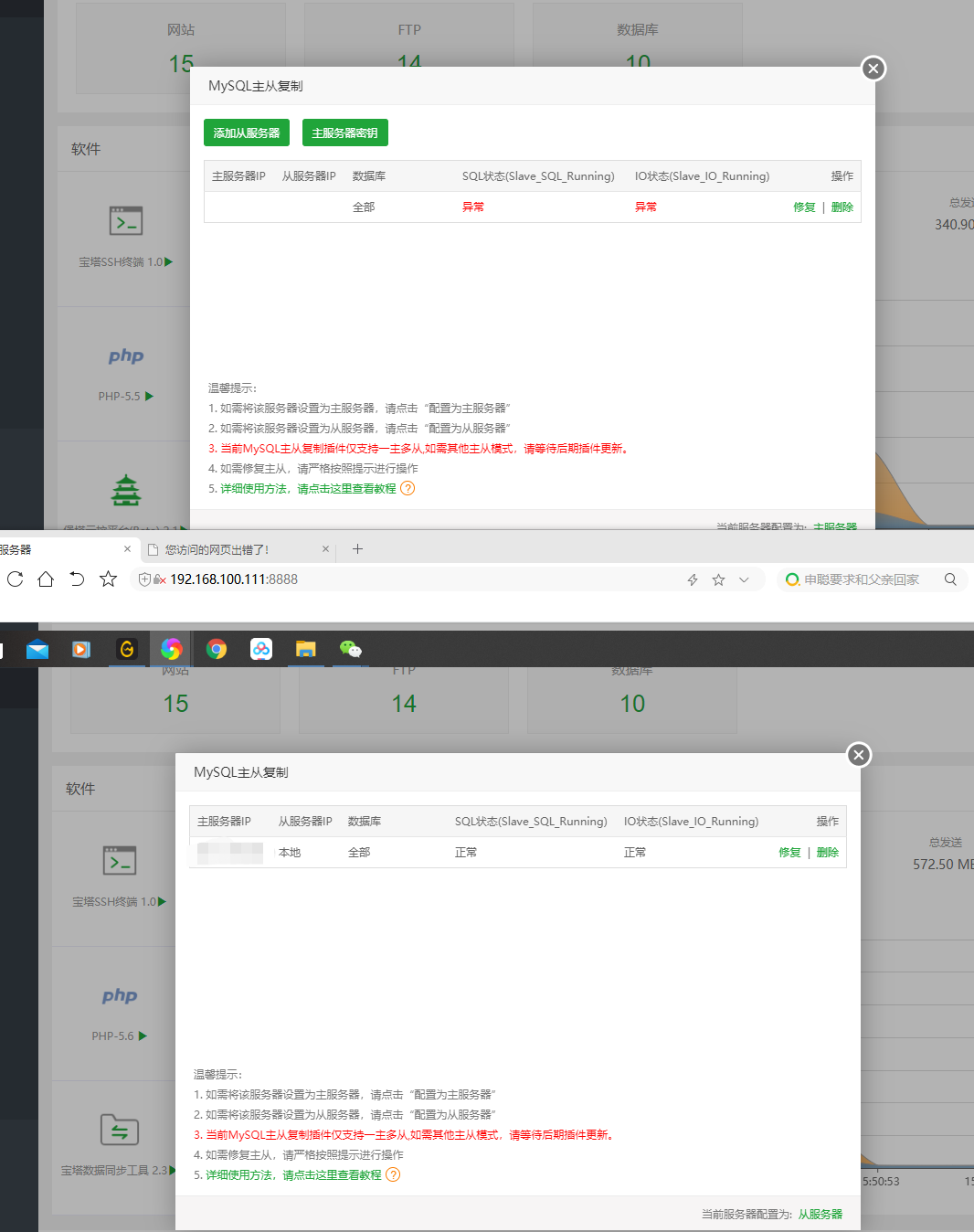Click 修复 in the 异常 status row
Screen dimensions: 974x1232
[x=804, y=207]
